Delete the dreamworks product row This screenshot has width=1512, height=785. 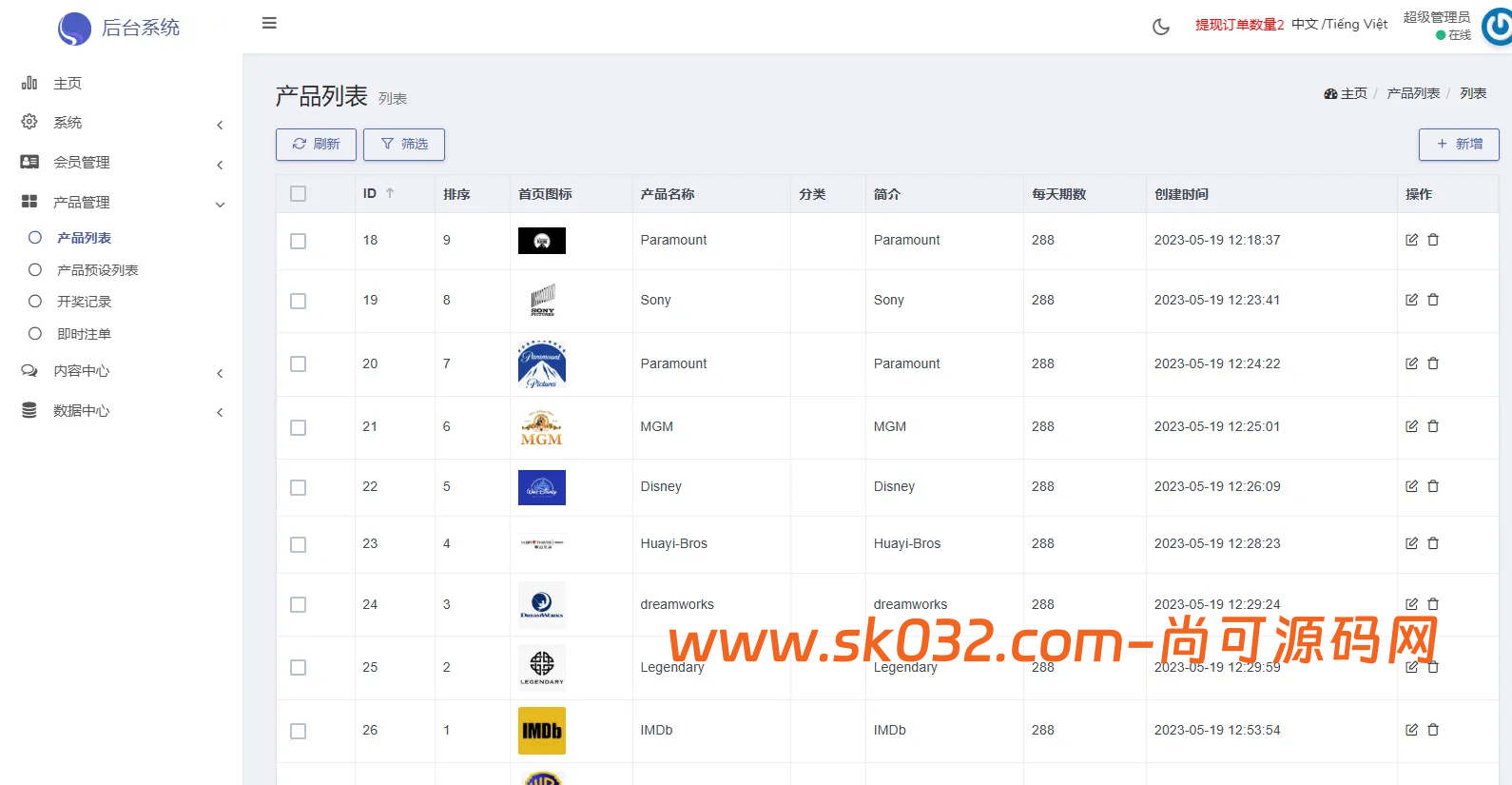[x=1433, y=604]
